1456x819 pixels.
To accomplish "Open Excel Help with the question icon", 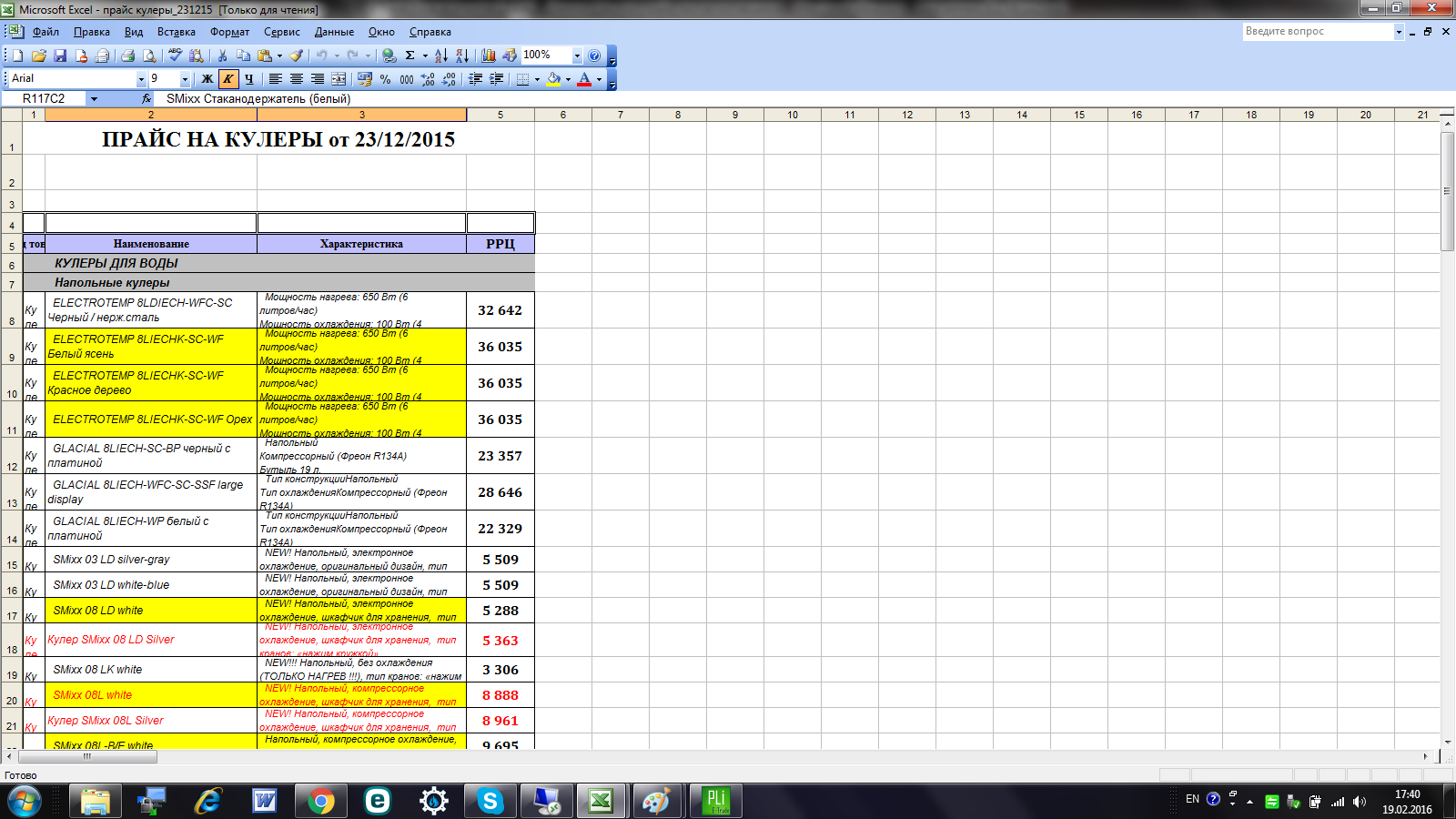I will click(594, 56).
